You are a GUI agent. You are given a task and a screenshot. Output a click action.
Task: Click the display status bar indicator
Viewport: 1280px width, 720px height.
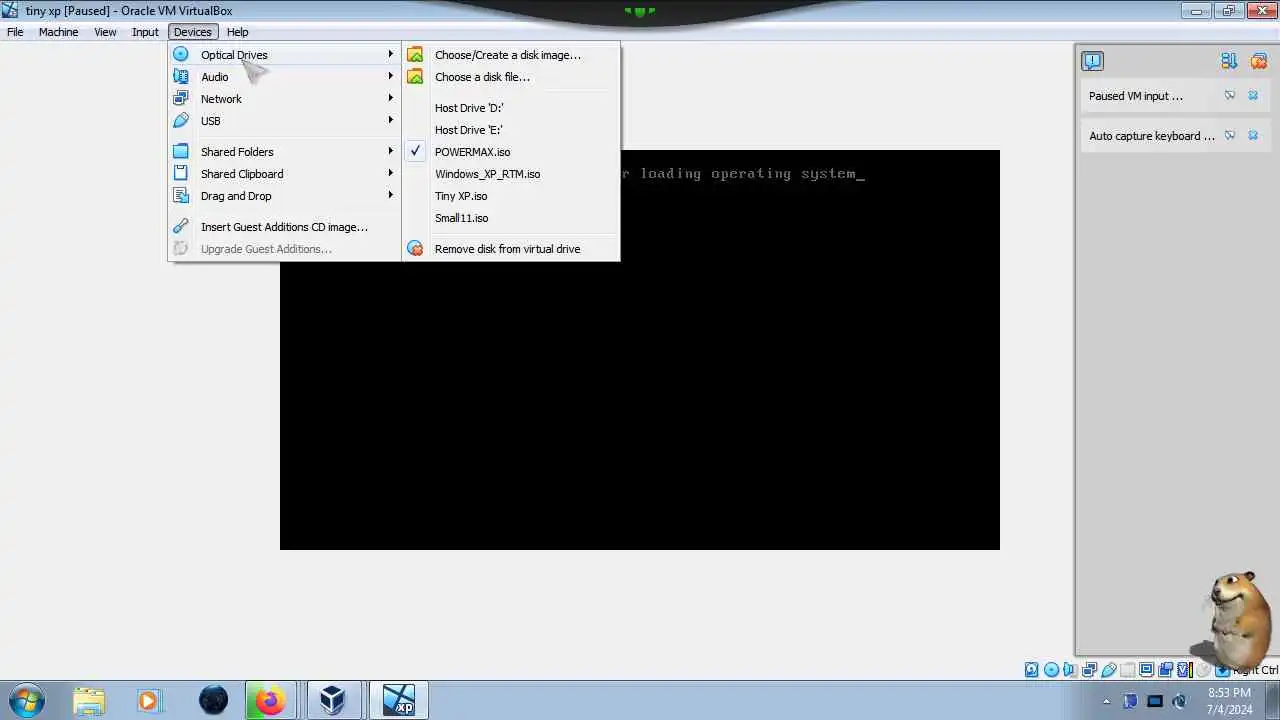(1146, 670)
